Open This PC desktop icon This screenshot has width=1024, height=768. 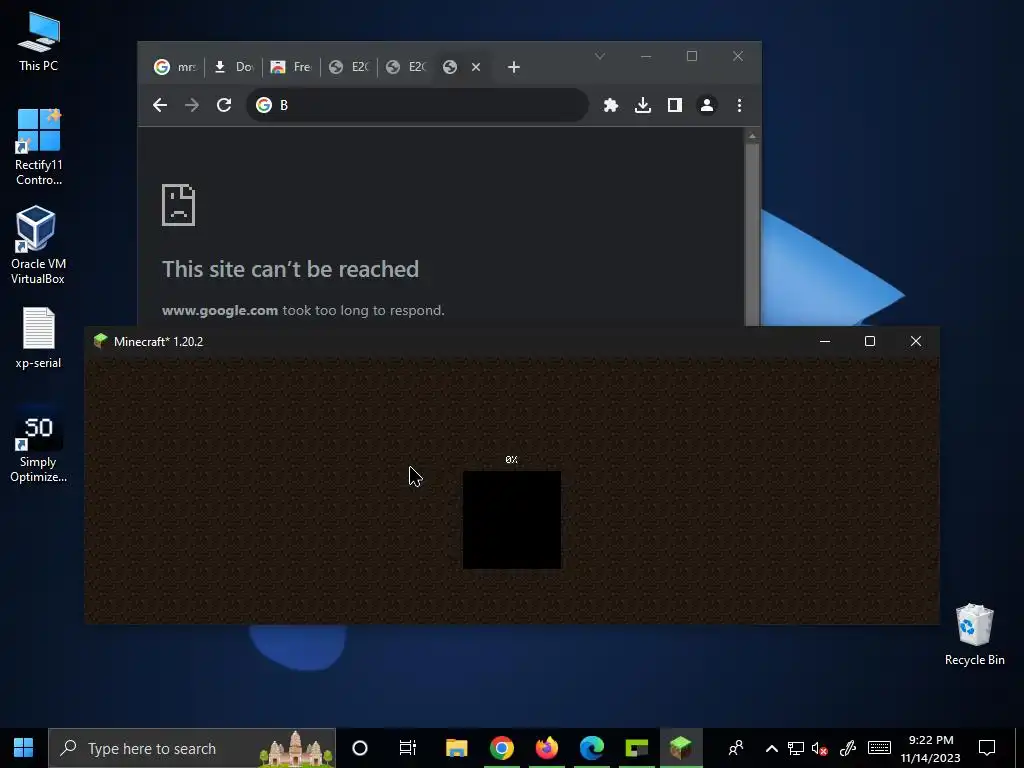click(x=39, y=42)
